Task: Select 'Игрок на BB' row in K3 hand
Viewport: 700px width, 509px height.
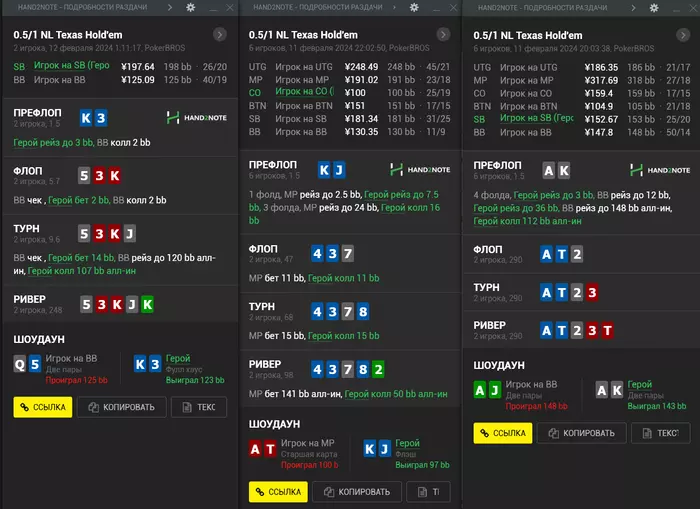Action: [120, 80]
